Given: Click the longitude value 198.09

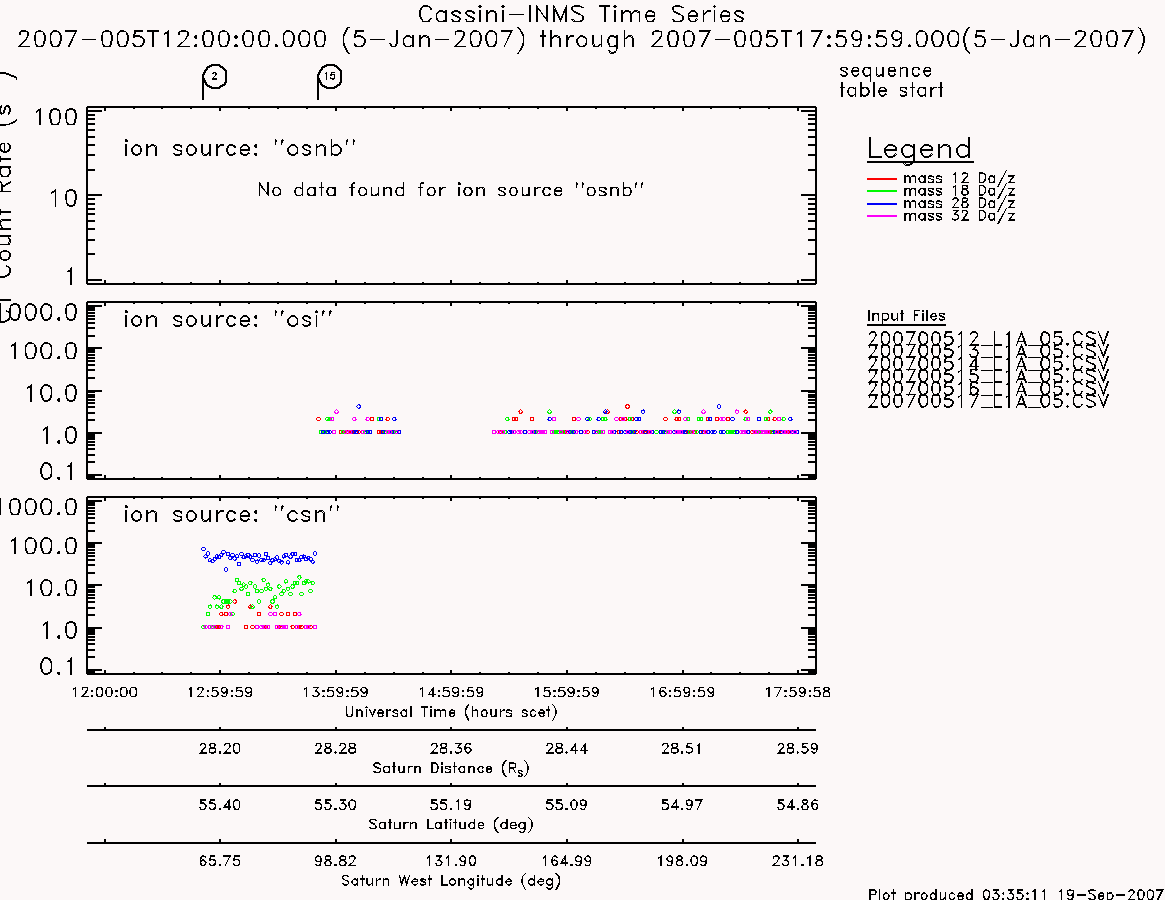Looking at the screenshot, I should click(682, 861).
